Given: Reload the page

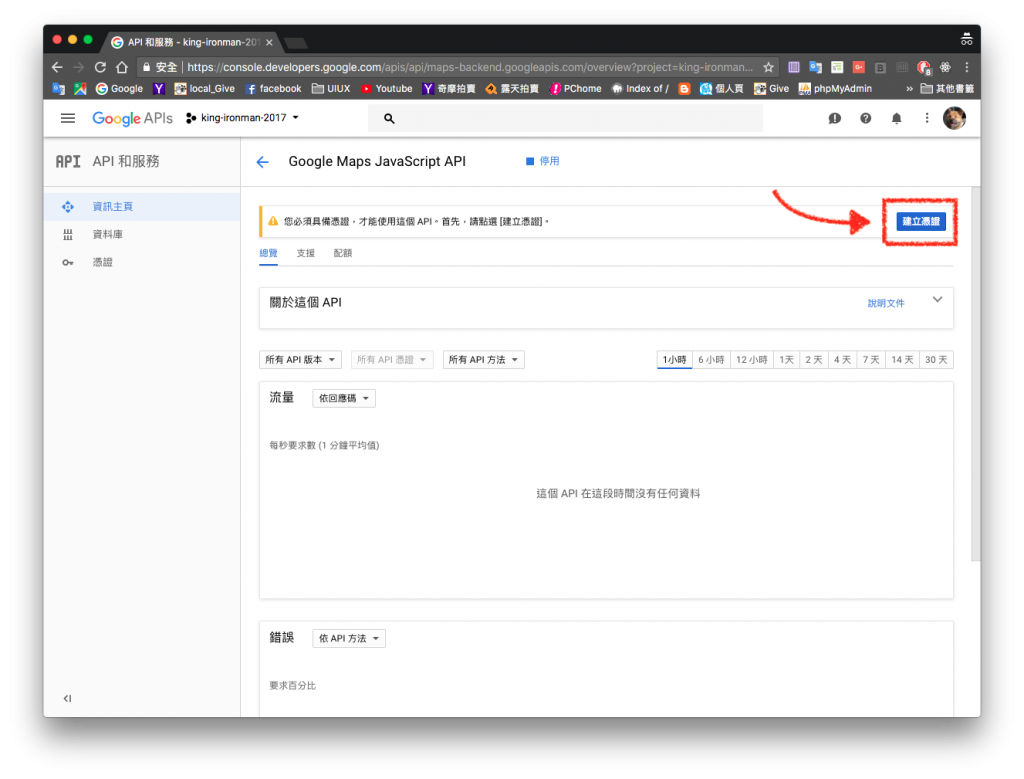Looking at the screenshot, I should pyautogui.click(x=100, y=67).
